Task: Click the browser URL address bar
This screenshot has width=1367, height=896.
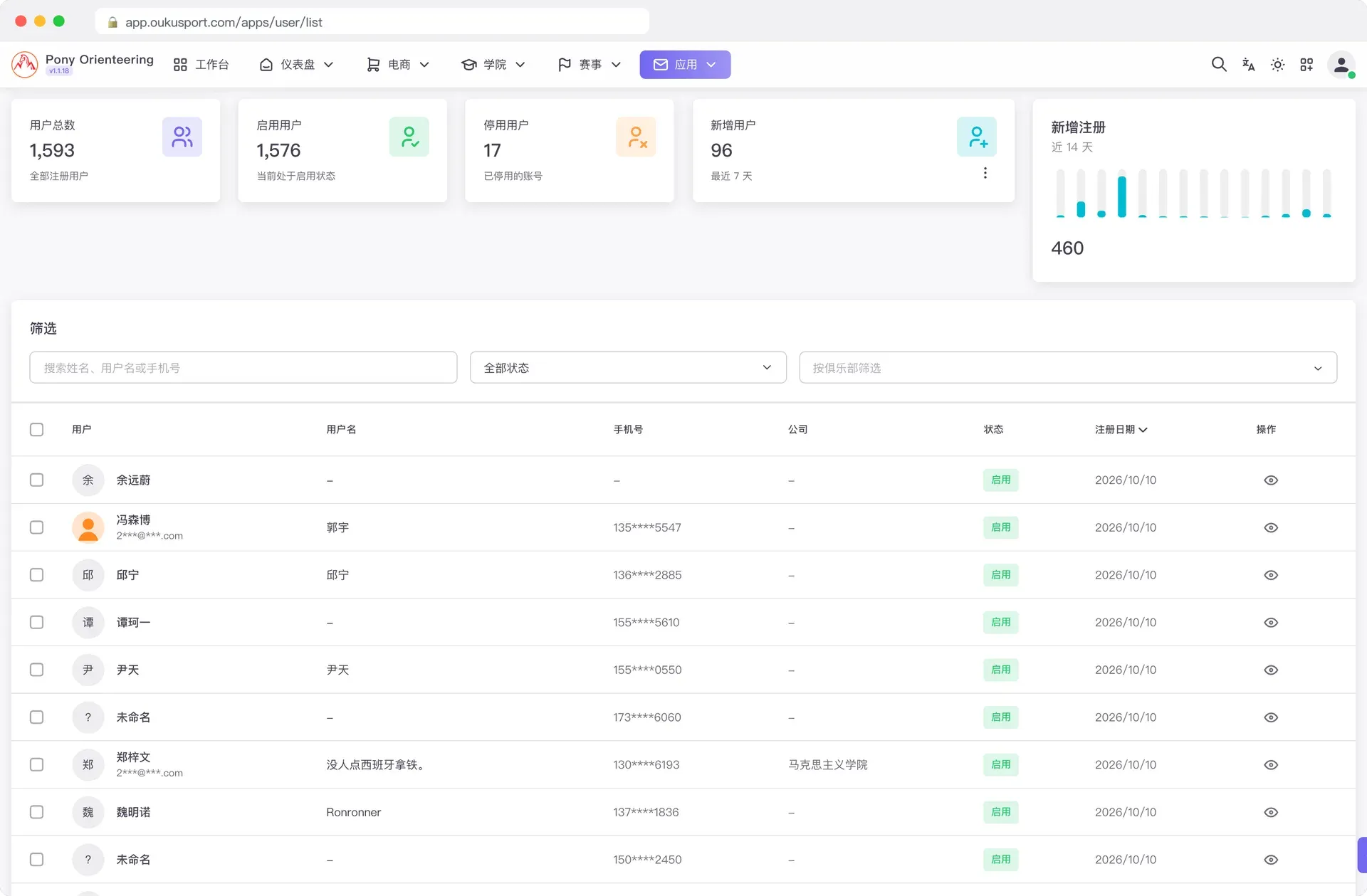Action: [372, 22]
